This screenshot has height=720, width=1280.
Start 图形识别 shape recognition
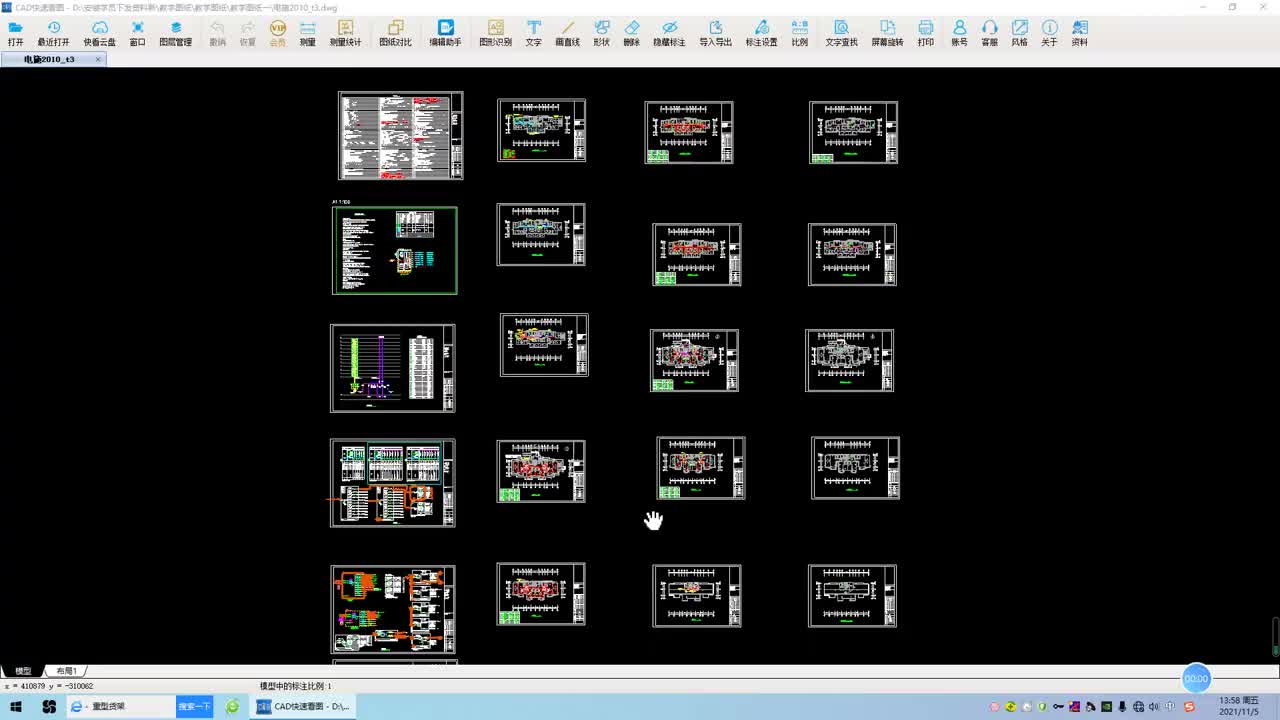pos(495,33)
